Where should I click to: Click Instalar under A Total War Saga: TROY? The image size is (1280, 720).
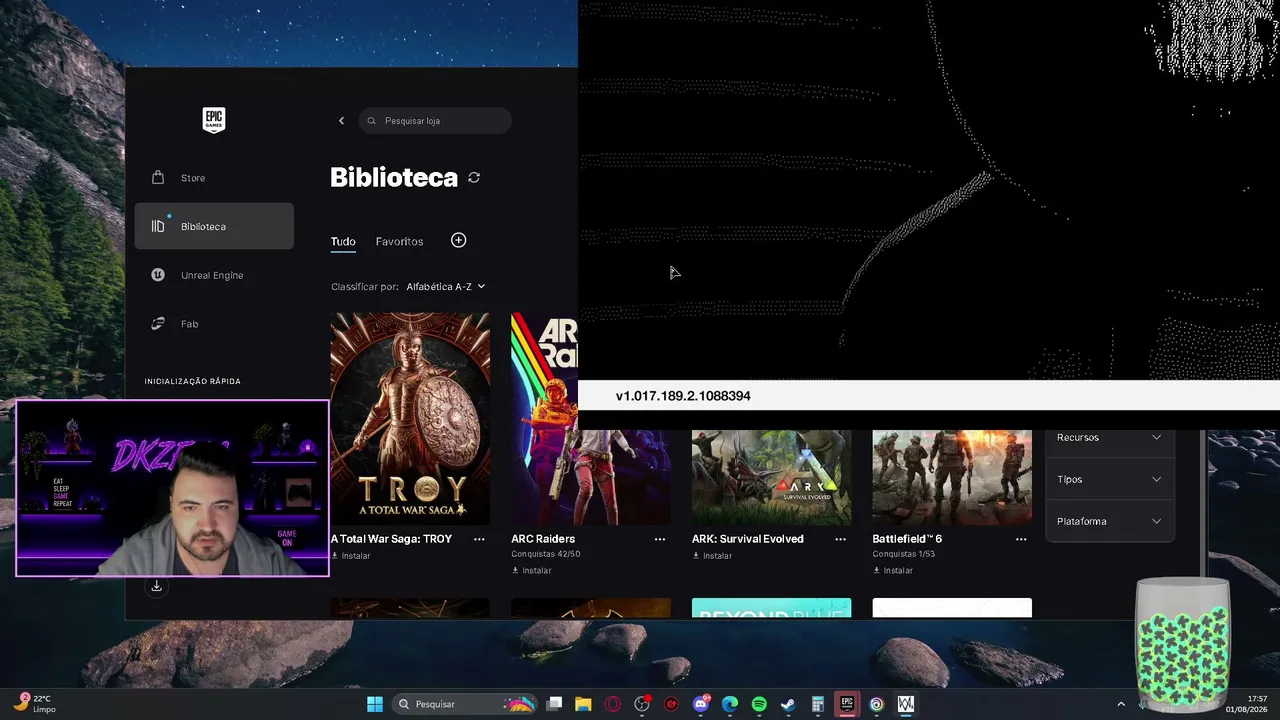pyautogui.click(x=351, y=556)
